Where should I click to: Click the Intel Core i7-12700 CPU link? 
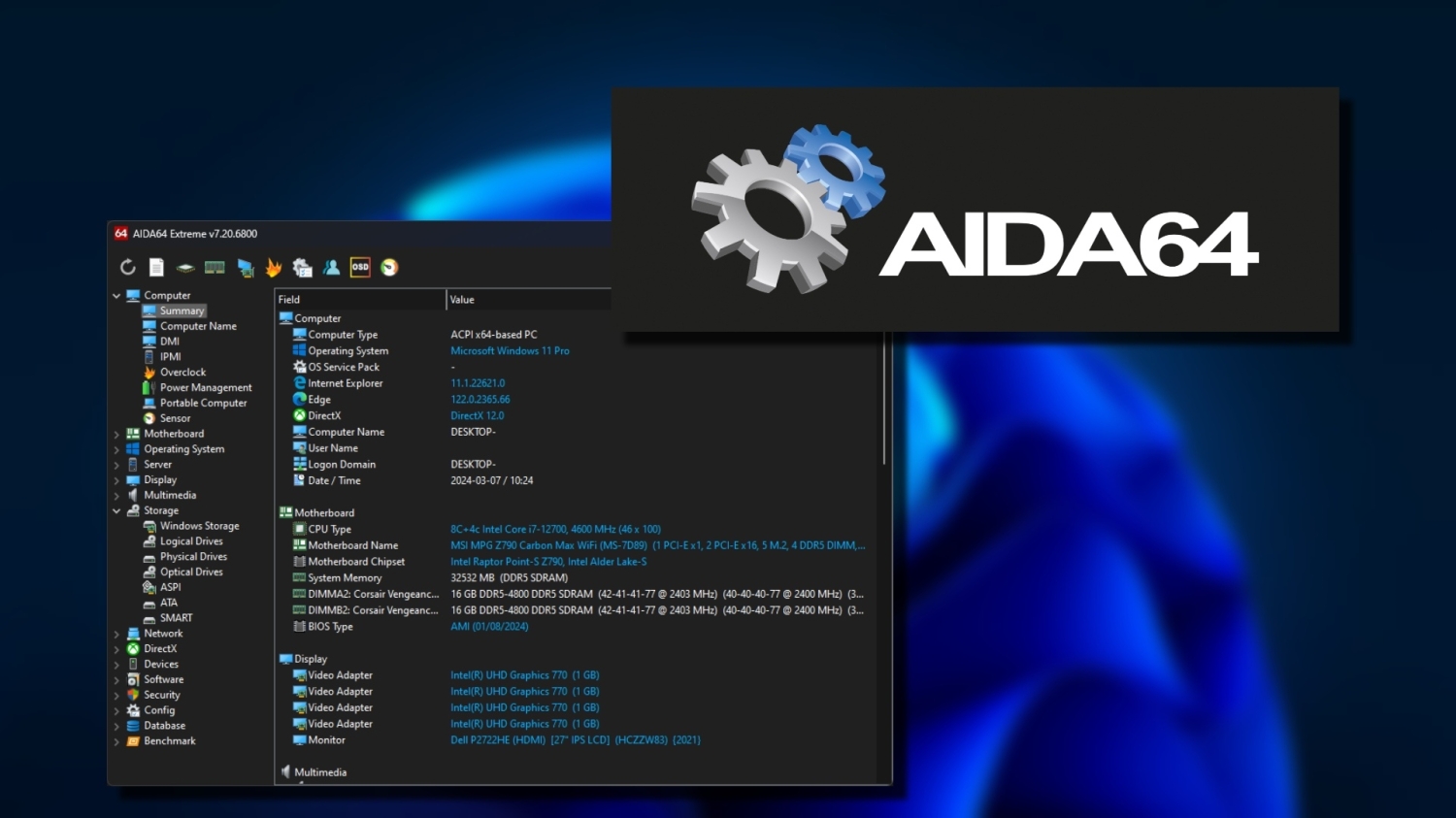[555, 530]
